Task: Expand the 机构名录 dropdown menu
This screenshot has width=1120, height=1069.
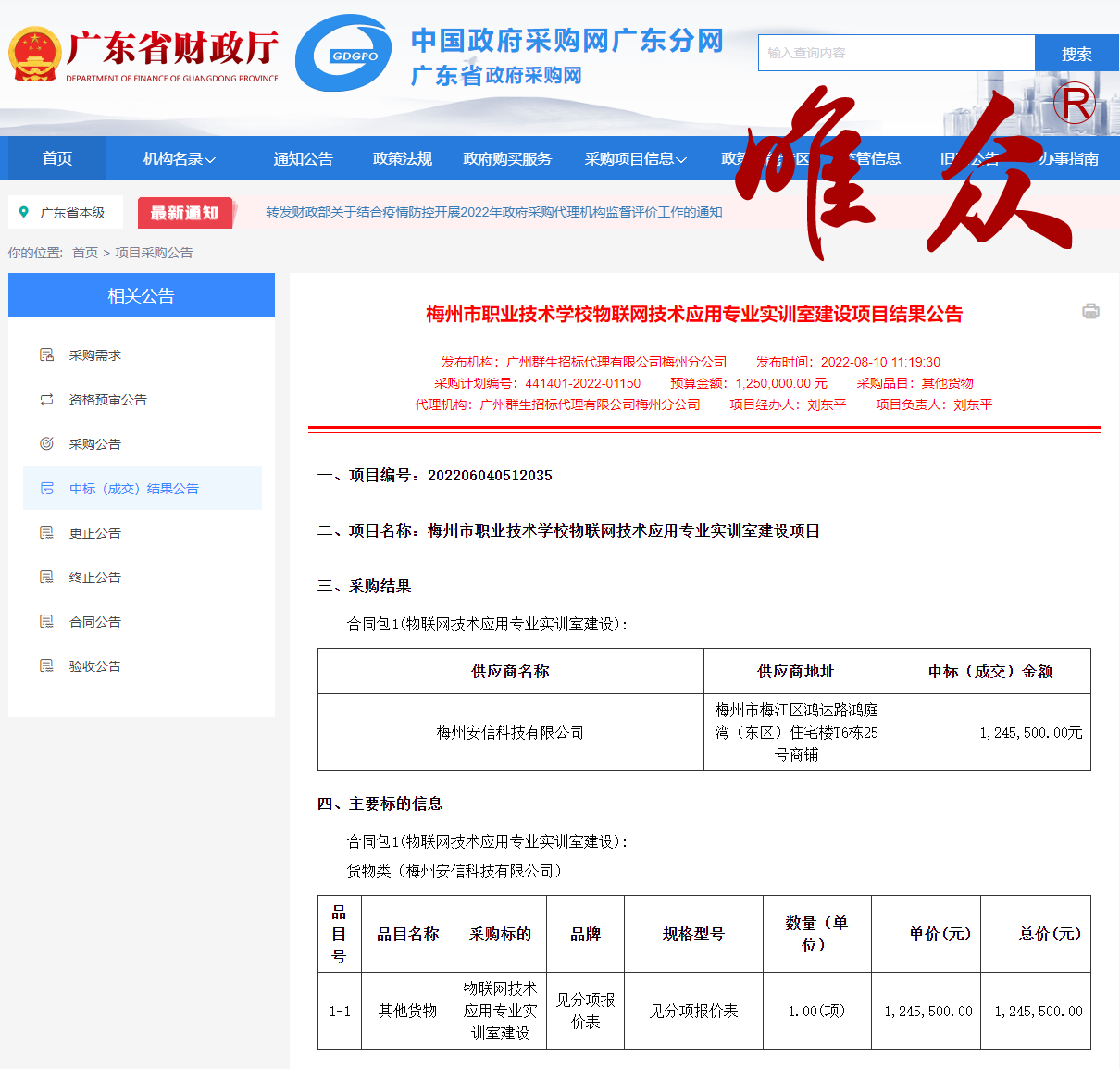Action: pyautogui.click(x=179, y=159)
